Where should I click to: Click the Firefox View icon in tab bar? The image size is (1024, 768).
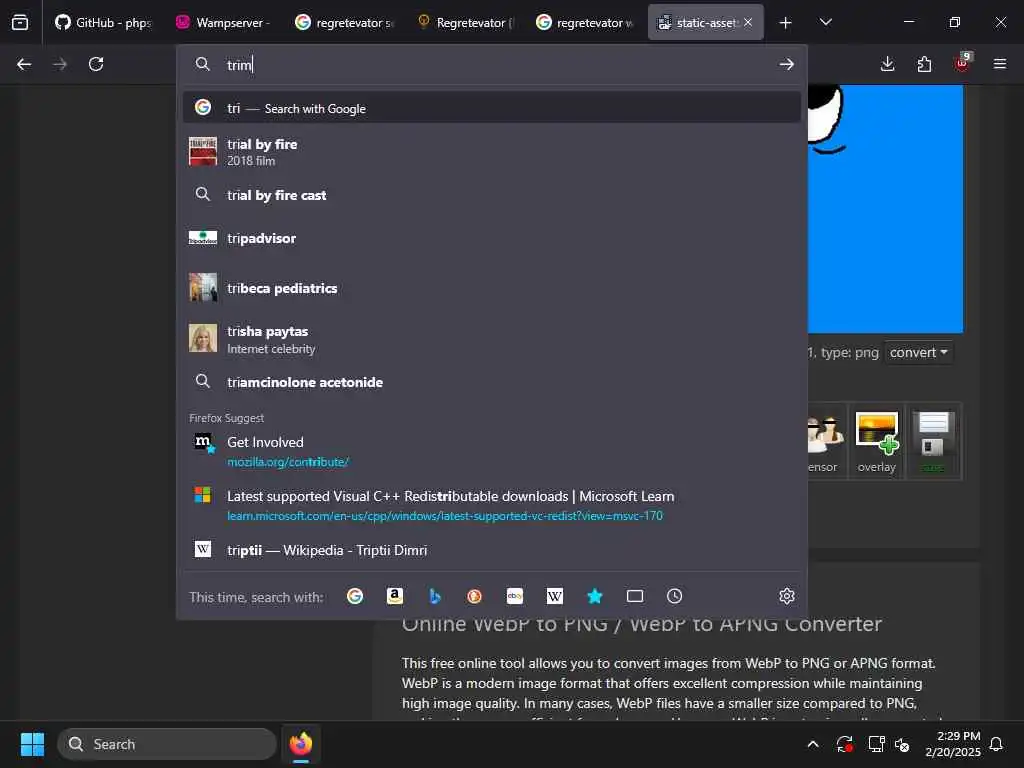(20, 22)
